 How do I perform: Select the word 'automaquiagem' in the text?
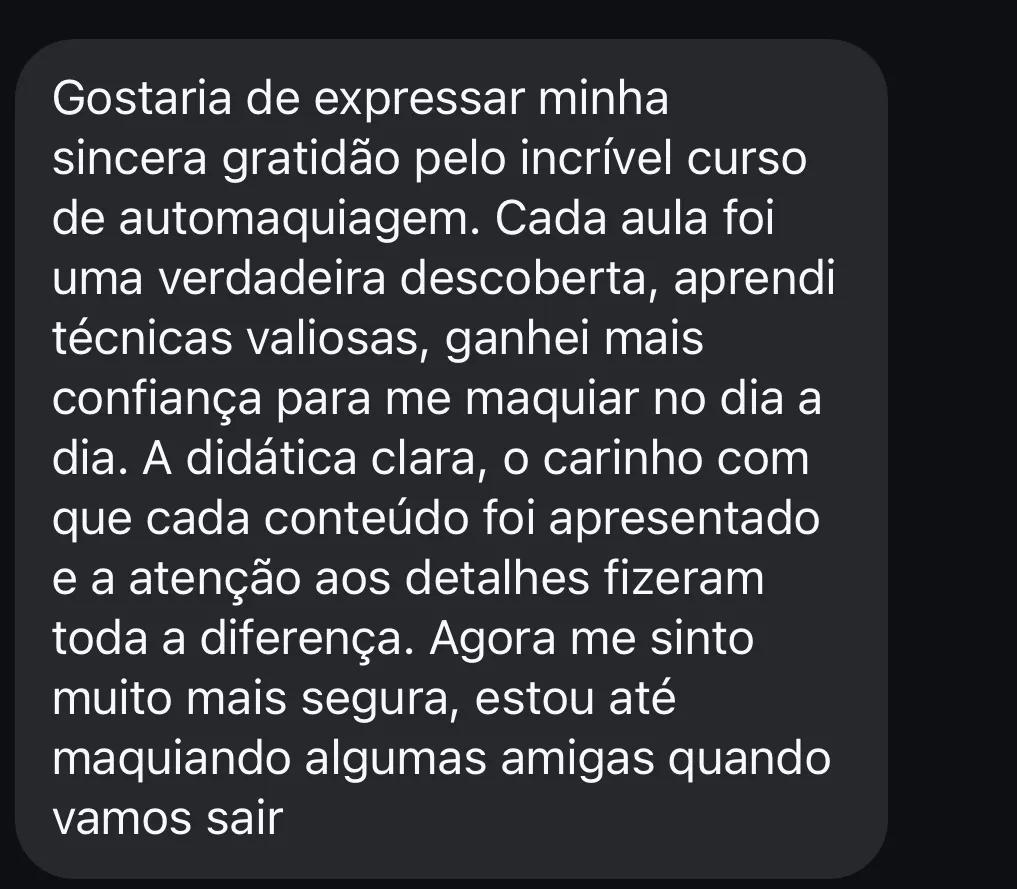click(x=298, y=220)
